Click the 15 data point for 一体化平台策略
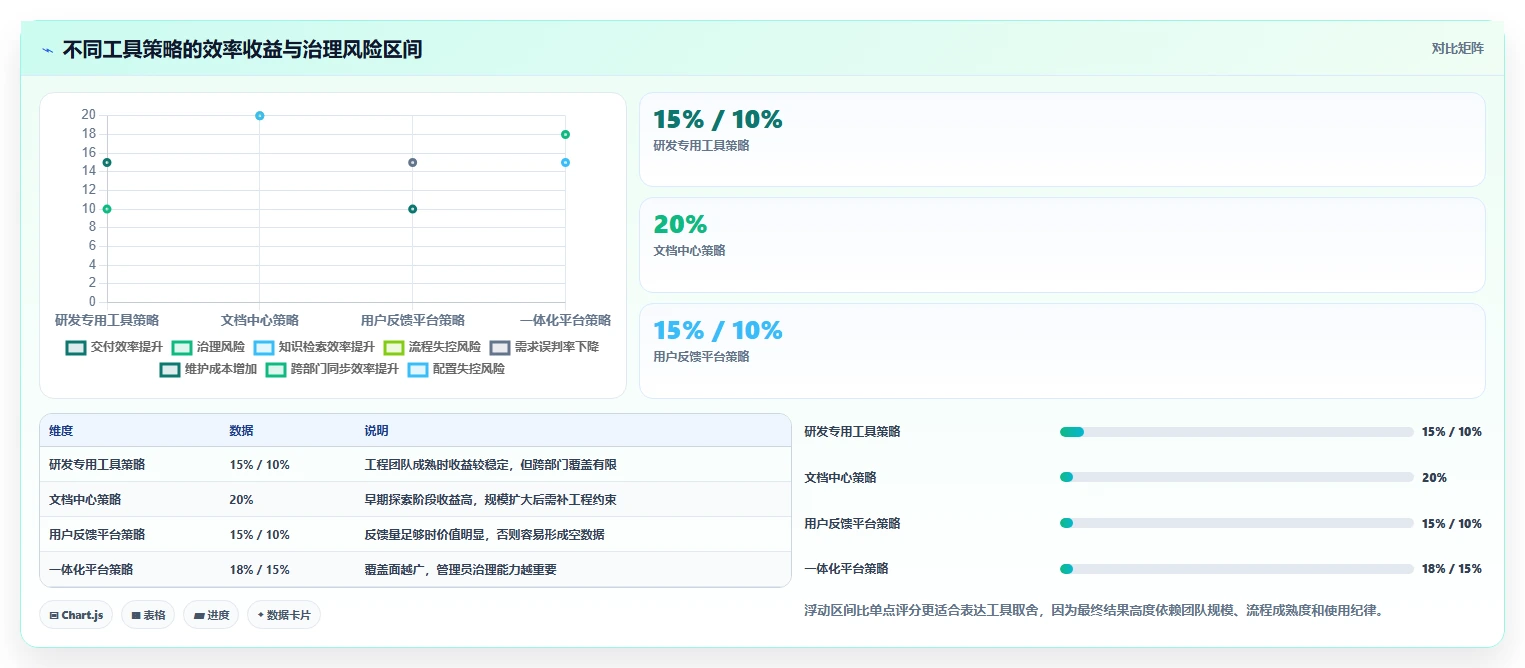1525x668 pixels. pyautogui.click(x=565, y=162)
